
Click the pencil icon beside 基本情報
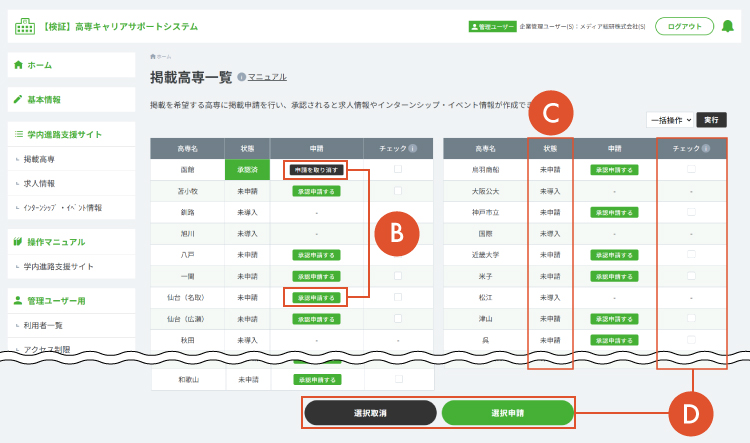click(x=18, y=100)
